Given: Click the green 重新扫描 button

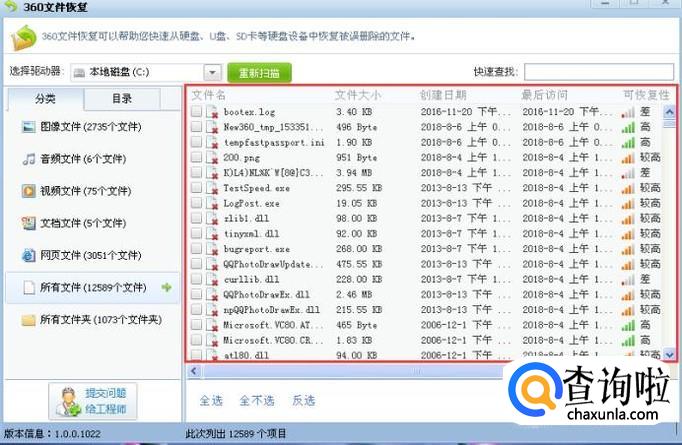Looking at the screenshot, I should click(x=259, y=73).
